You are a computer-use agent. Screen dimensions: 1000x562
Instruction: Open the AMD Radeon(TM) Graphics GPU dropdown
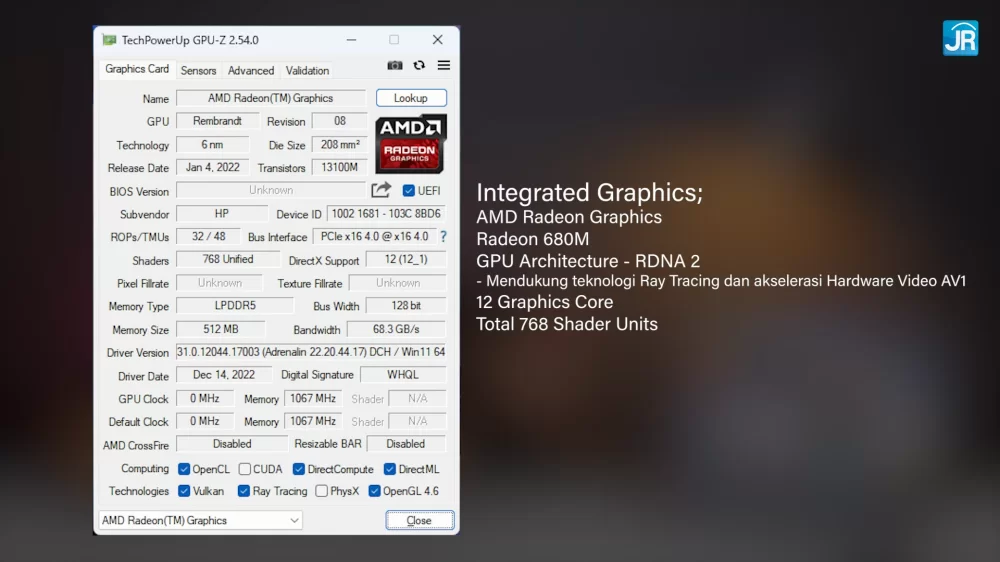tap(200, 520)
